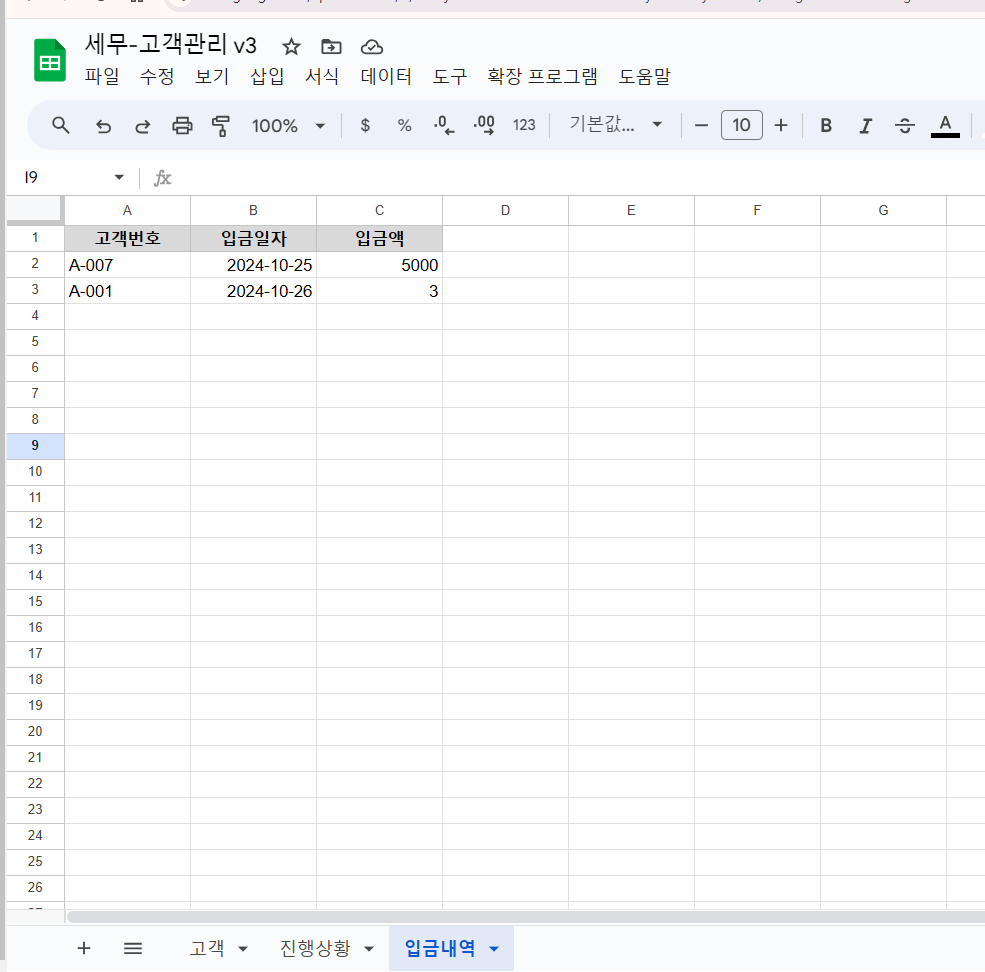Add a new sheet with plus button

84,949
